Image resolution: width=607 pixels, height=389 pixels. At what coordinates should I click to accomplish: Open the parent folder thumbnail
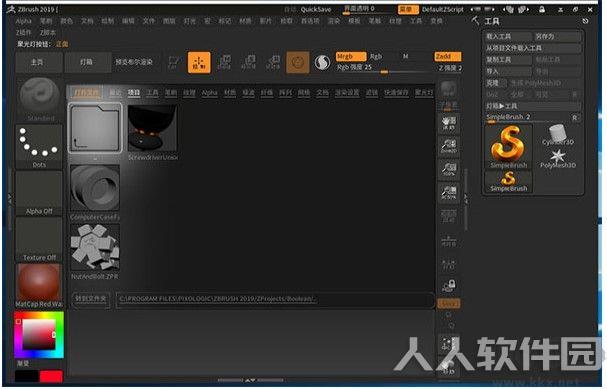pos(95,128)
